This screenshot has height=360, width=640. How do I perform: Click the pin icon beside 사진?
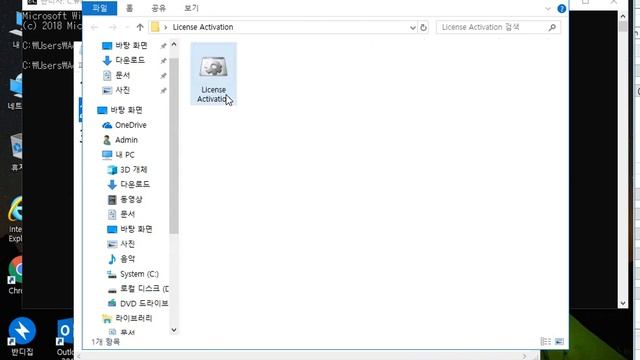pyautogui.click(x=163, y=91)
